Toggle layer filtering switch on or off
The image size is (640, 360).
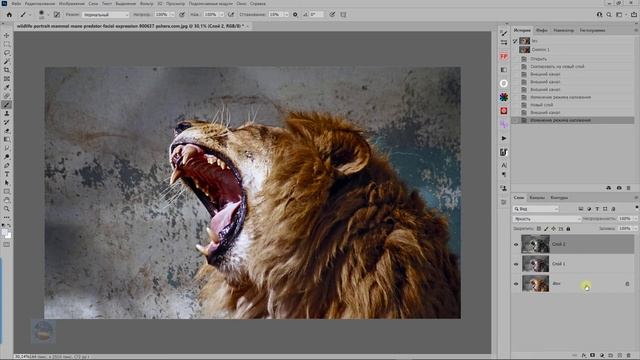[x=636, y=208]
